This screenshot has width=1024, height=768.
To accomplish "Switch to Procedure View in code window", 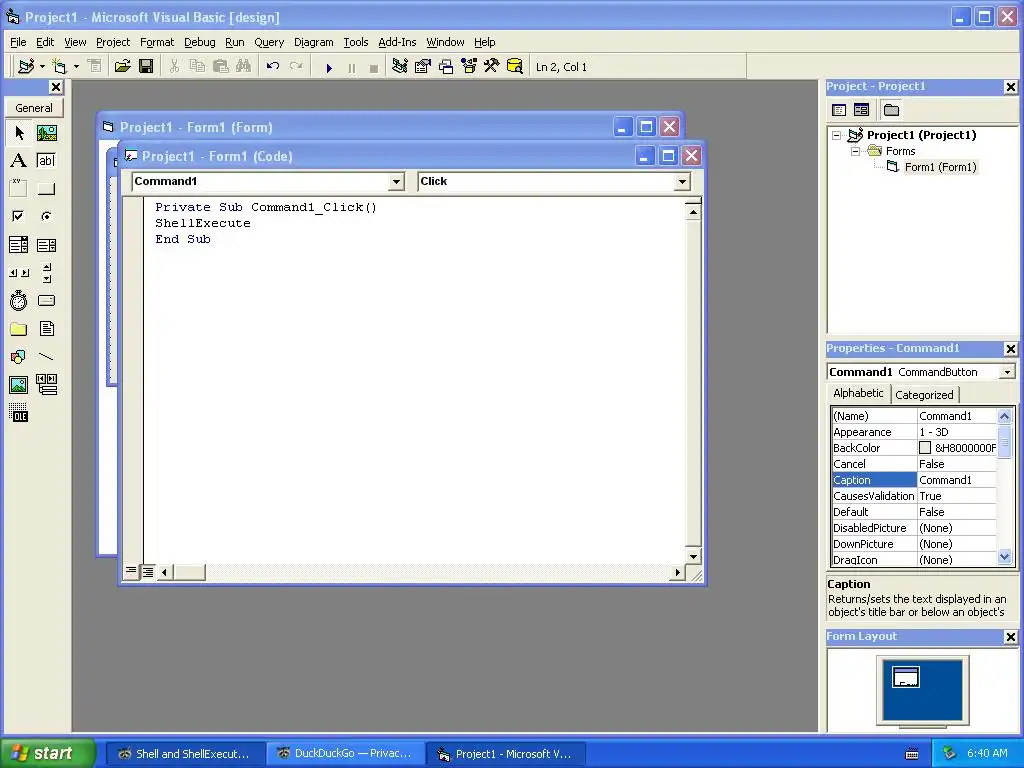I will (131, 571).
